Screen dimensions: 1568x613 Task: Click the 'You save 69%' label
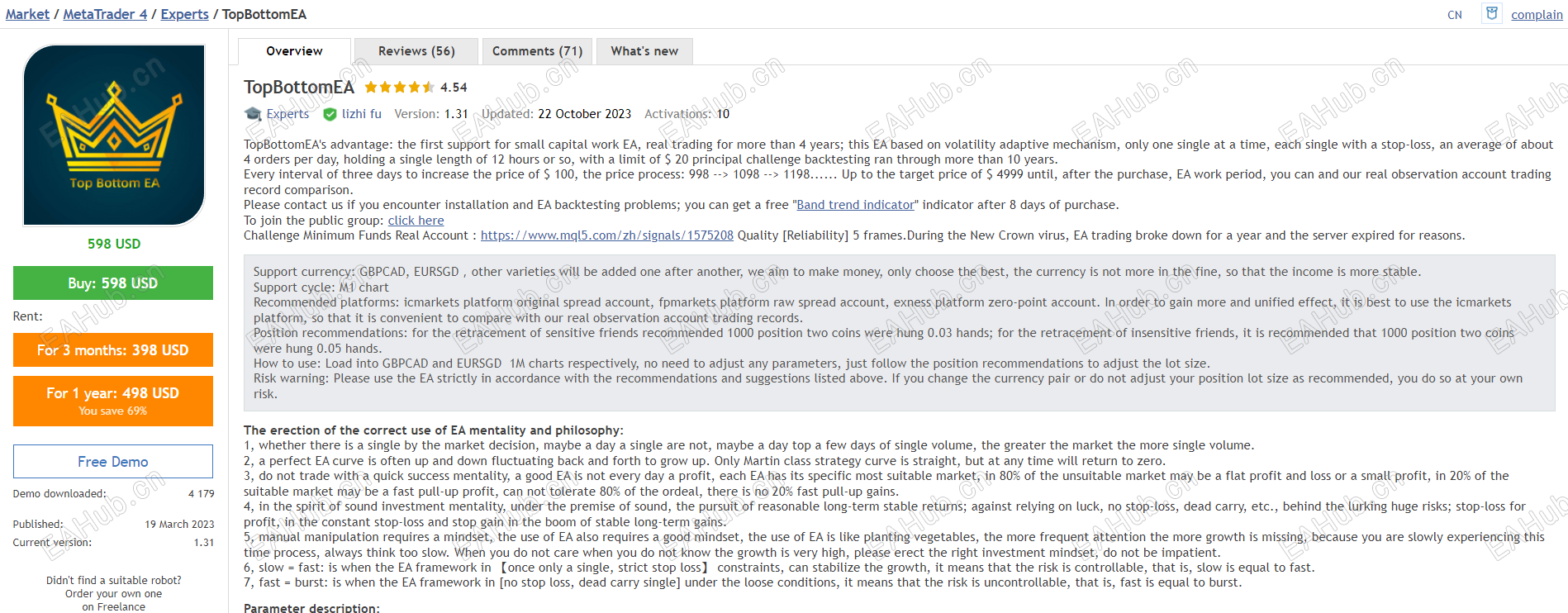pos(113,411)
